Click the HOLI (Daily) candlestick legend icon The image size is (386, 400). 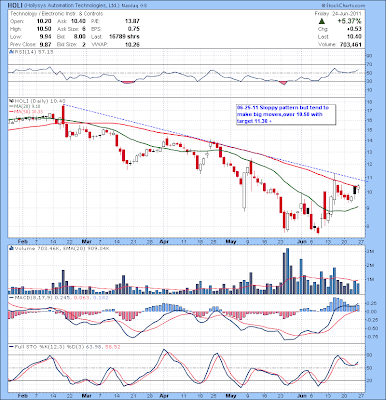point(10,101)
